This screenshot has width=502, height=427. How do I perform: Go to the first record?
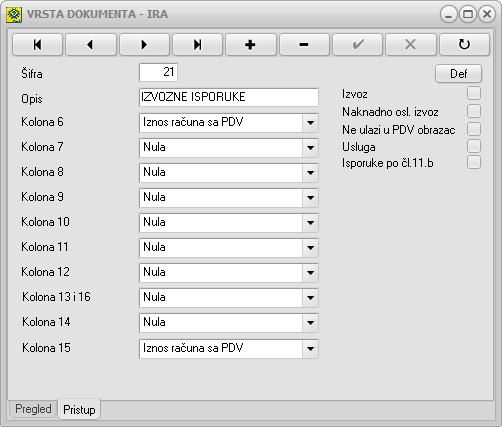37,44
